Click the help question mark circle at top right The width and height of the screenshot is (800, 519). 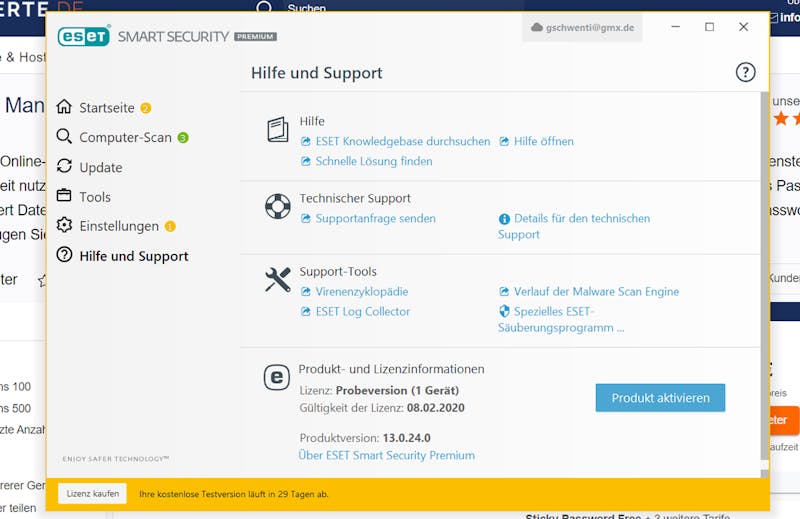click(745, 72)
